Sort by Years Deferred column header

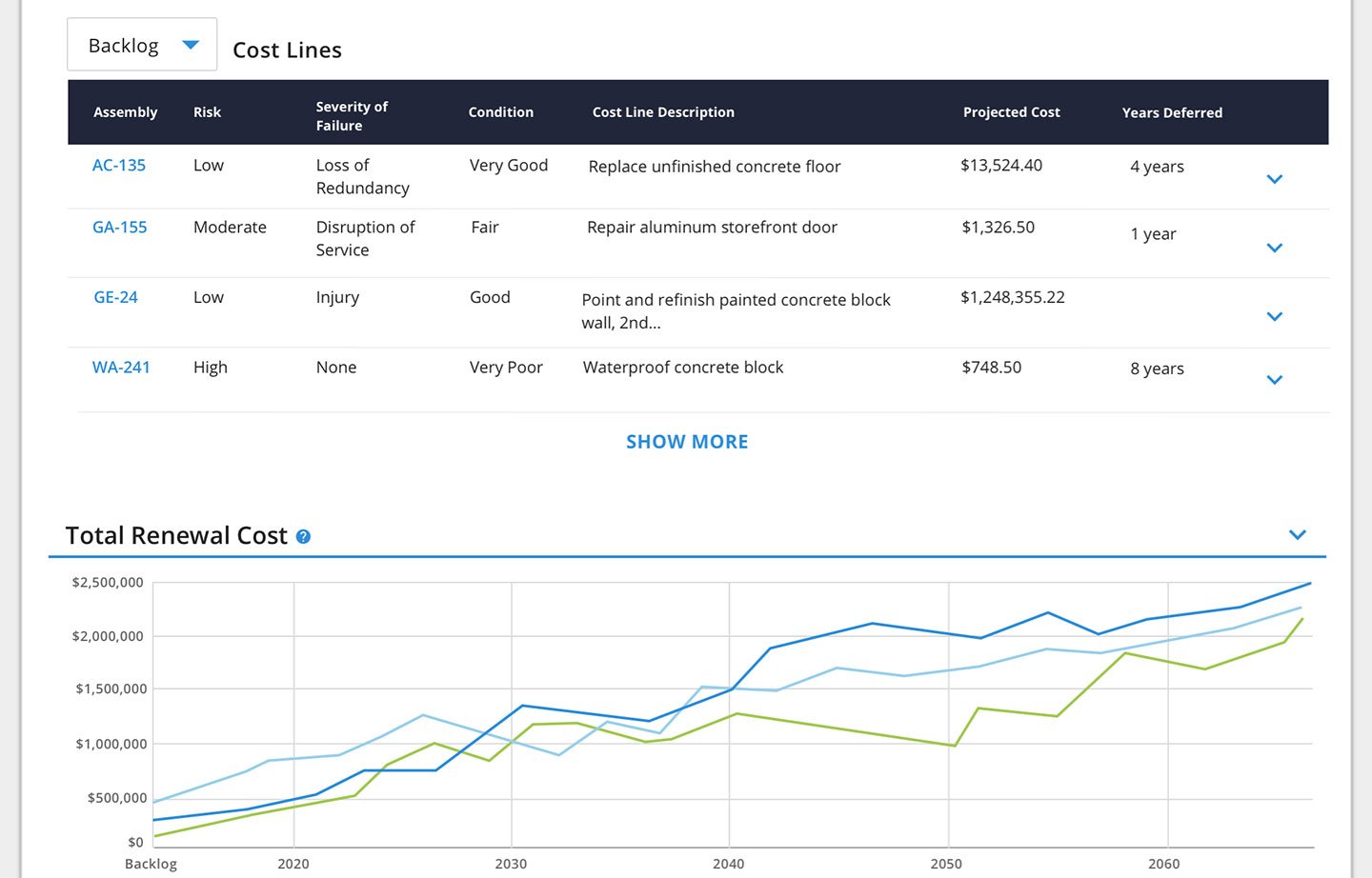(x=1172, y=112)
